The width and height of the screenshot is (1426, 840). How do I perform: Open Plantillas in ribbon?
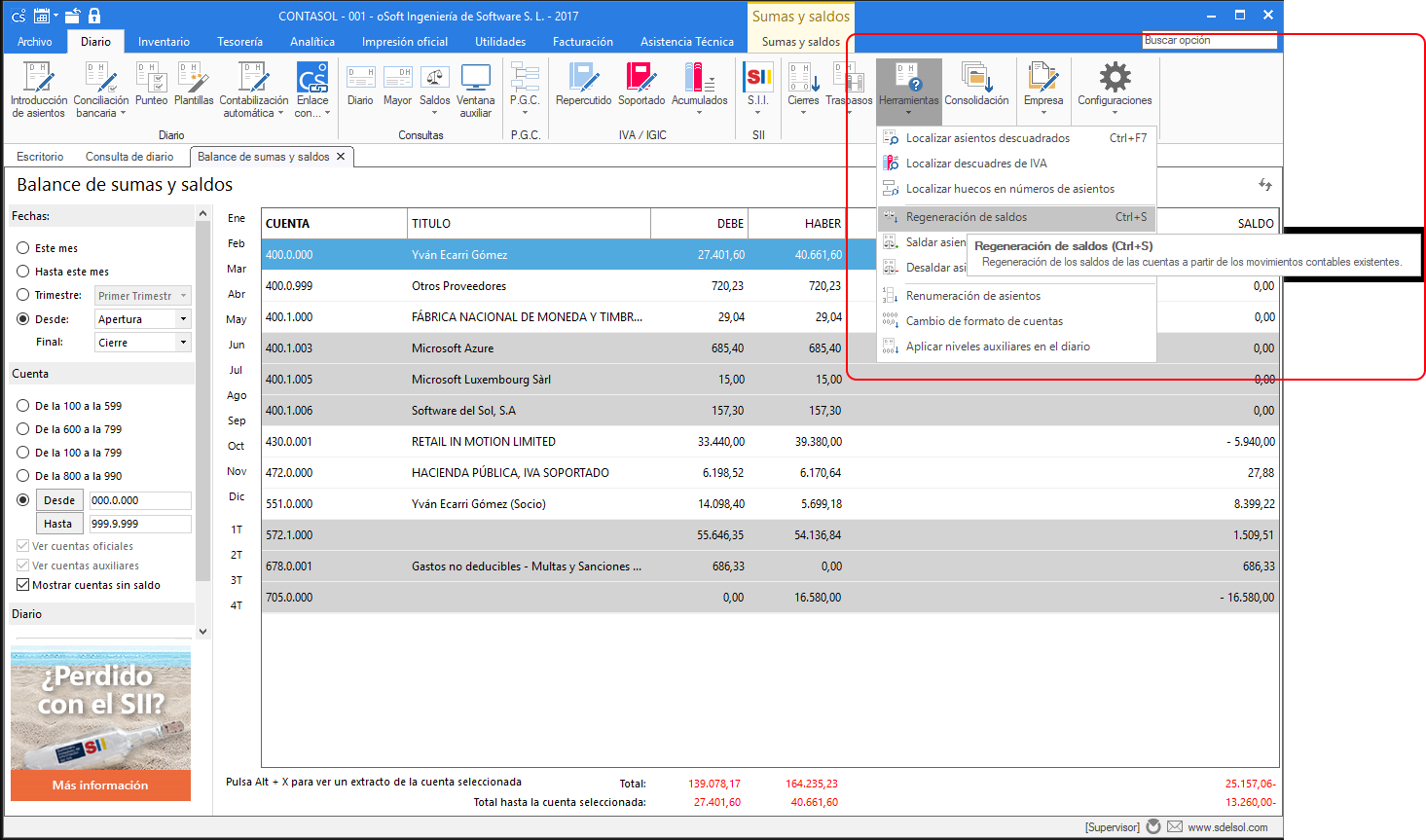coord(194,85)
